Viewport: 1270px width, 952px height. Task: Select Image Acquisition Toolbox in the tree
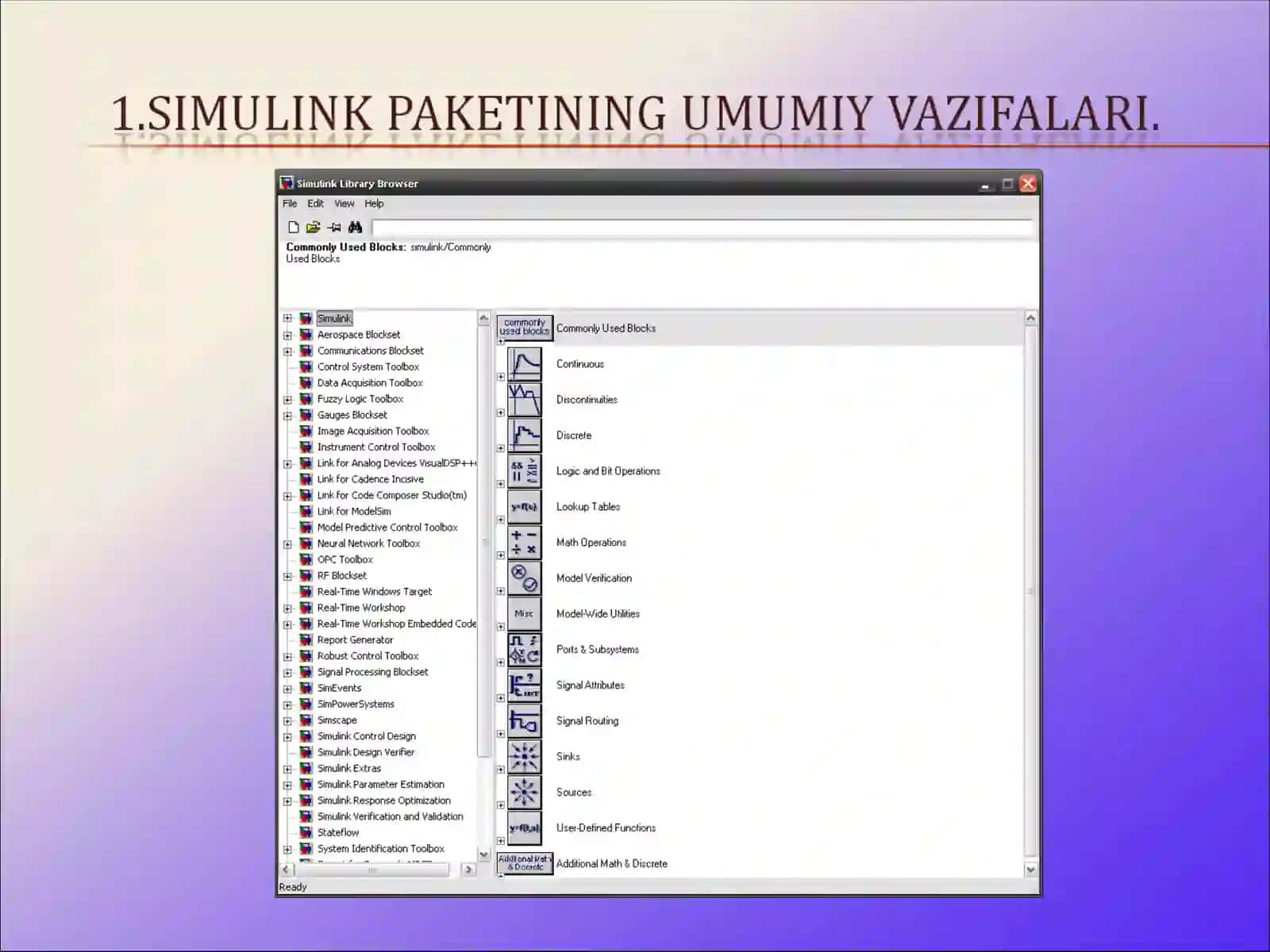coord(373,431)
